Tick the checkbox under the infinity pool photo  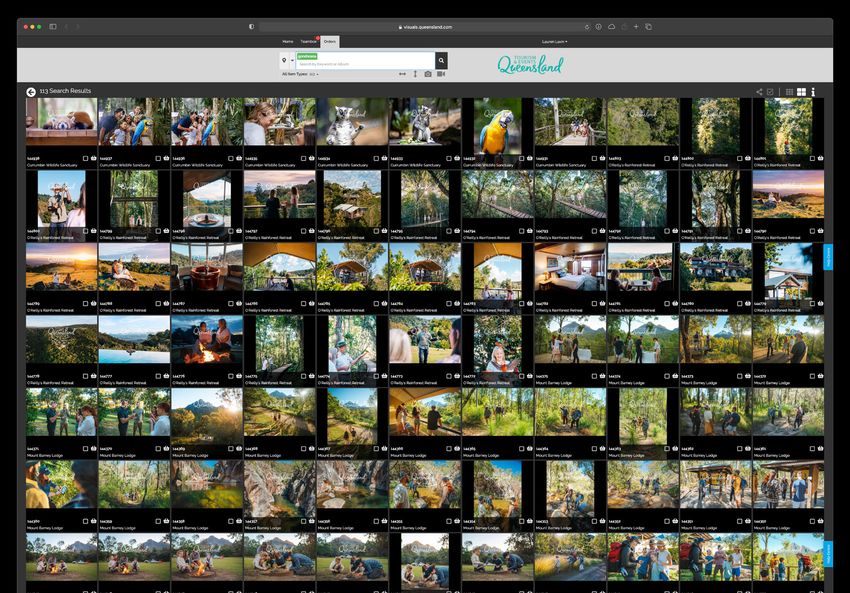158,376
